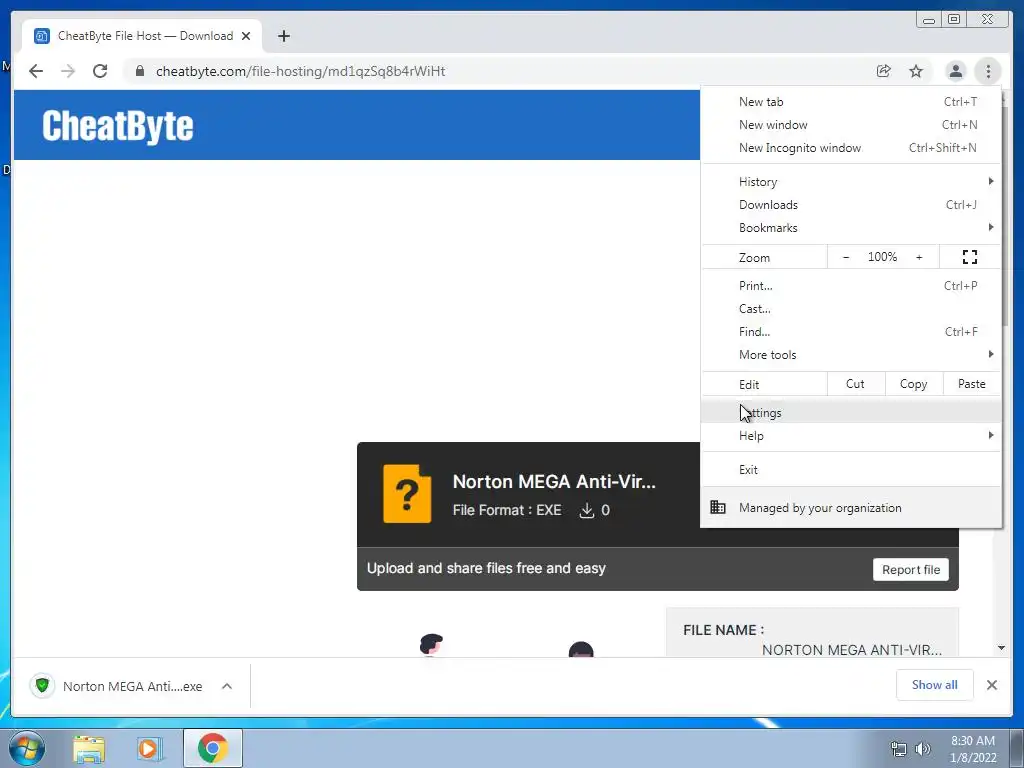
Task: Expand the More tools submenu
Action: coord(851,355)
